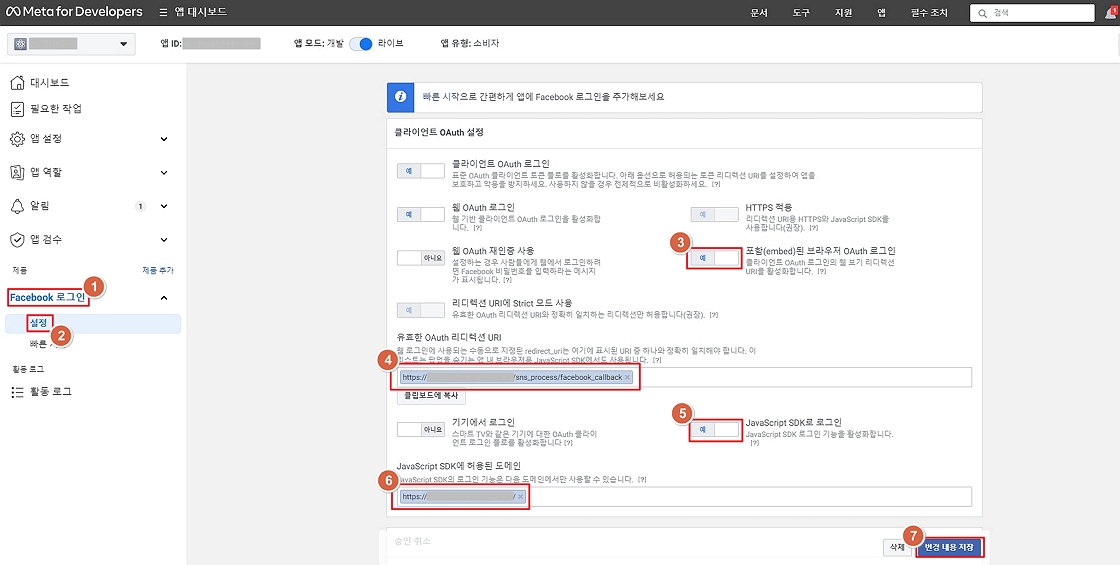Click the 대시보드 home icon
The image size is (1120, 565).
(x=17, y=83)
